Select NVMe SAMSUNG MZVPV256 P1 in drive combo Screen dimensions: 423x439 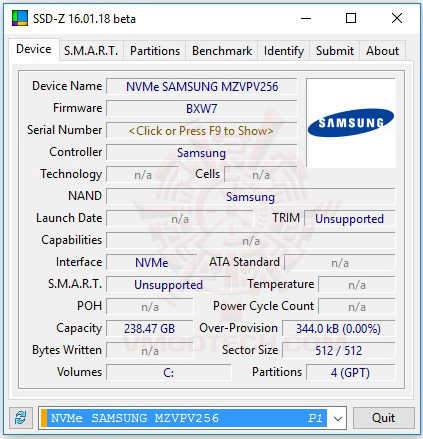184,418
